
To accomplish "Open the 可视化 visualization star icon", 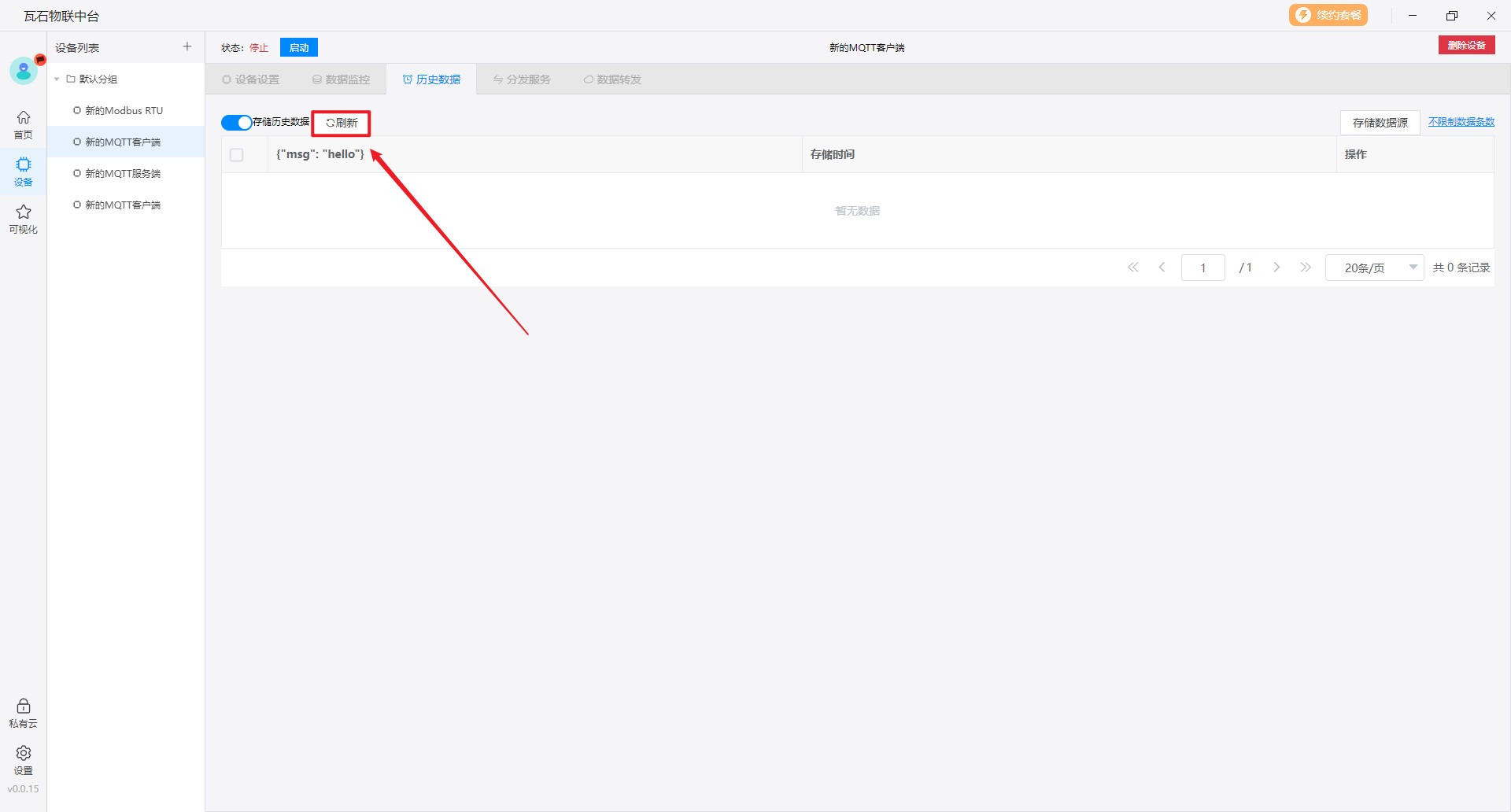I will (x=24, y=219).
